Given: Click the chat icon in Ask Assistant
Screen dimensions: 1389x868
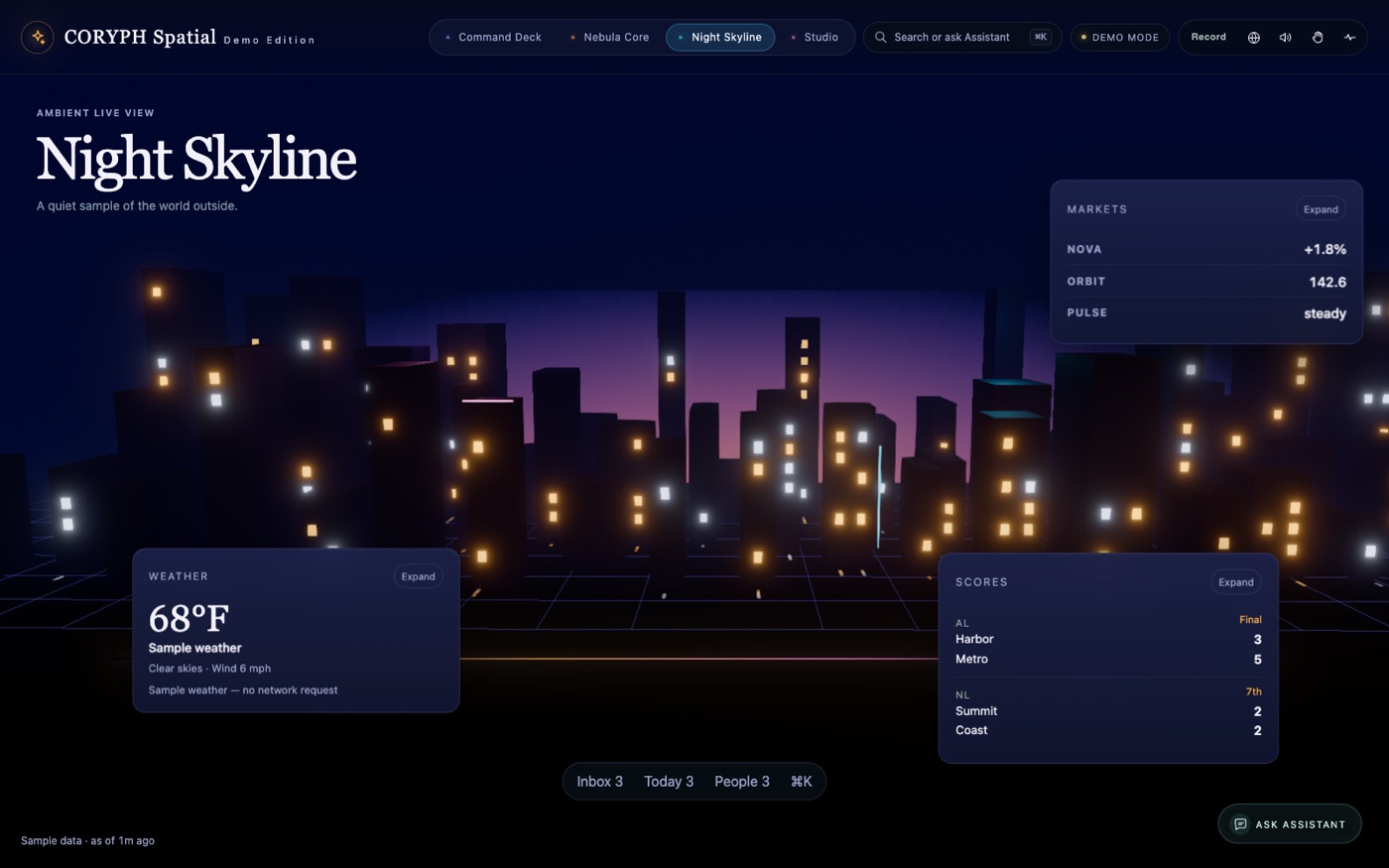Looking at the screenshot, I should click(1240, 824).
